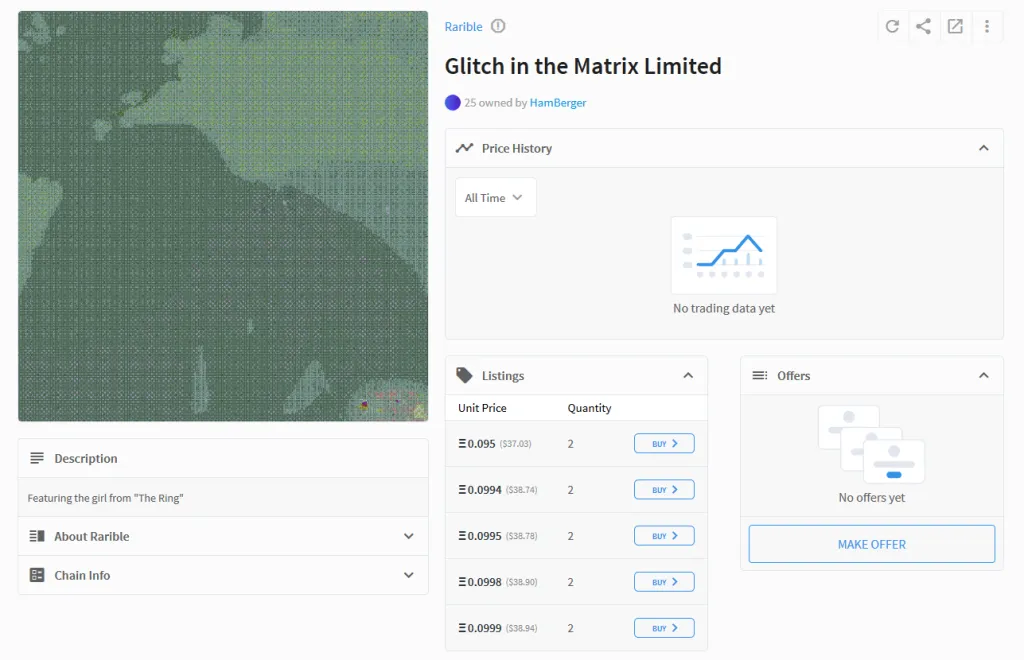The height and width of the screenshot is (660, 1024).
Task: Buy the listing priced 0.0999 ETH
Action: tap(664, 628)
